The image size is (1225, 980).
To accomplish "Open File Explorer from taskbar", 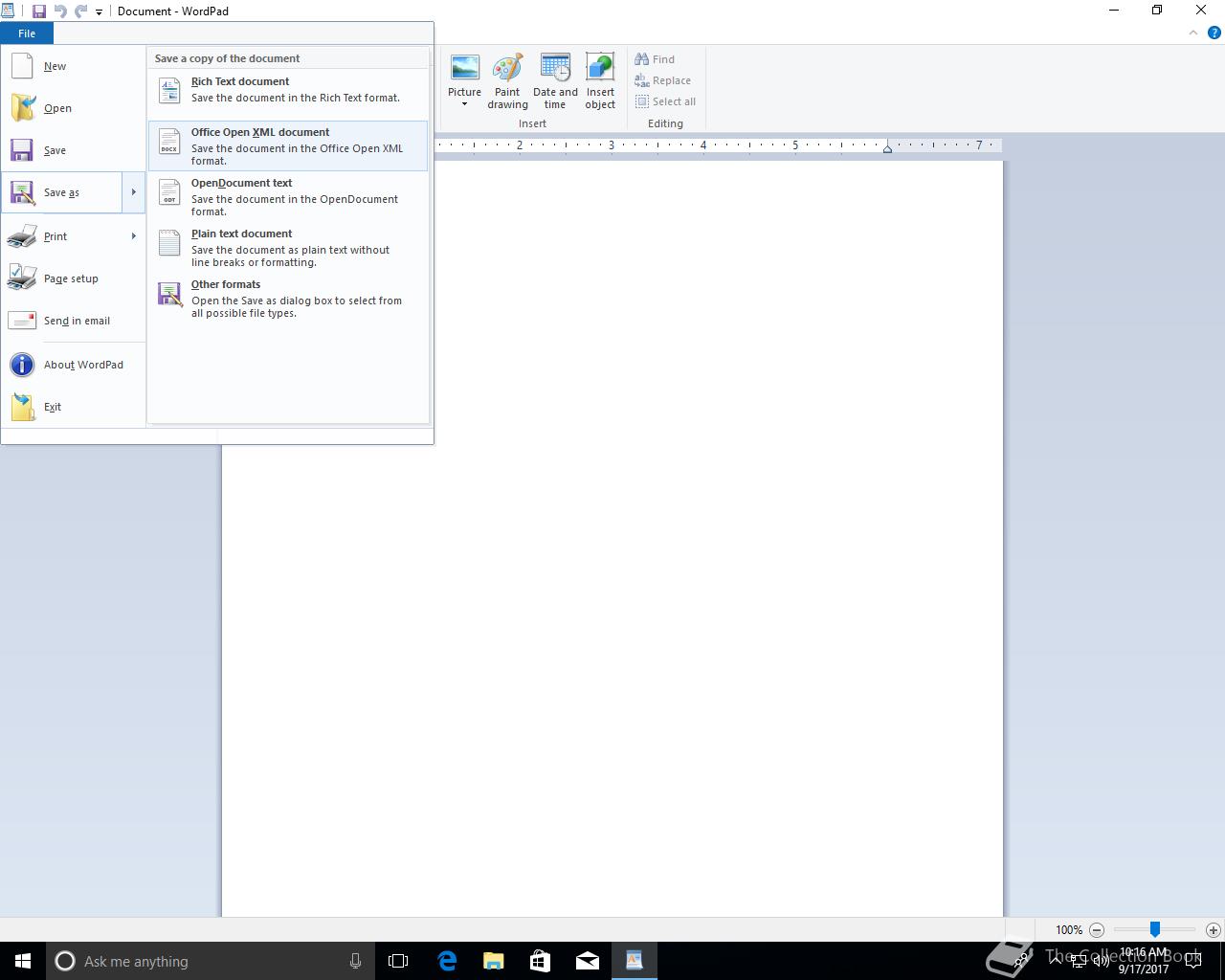I will click(493, 961).
